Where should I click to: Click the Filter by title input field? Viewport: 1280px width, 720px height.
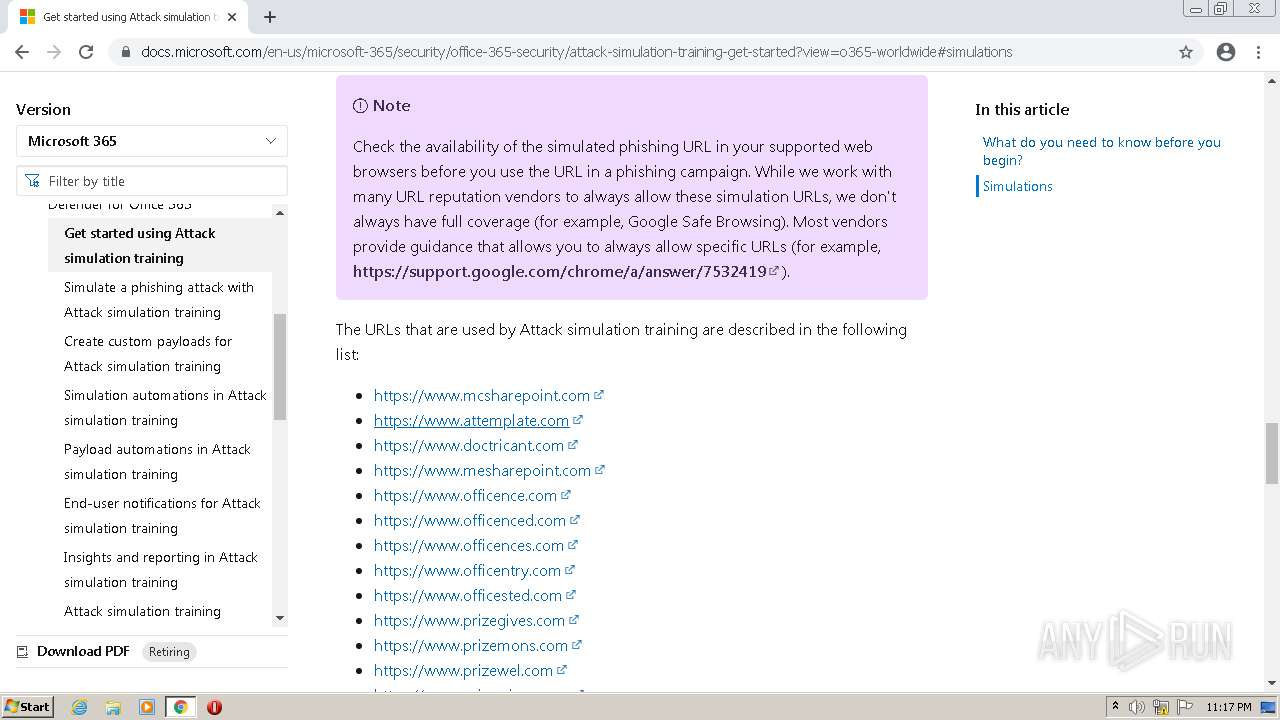(x=152, y=181)
